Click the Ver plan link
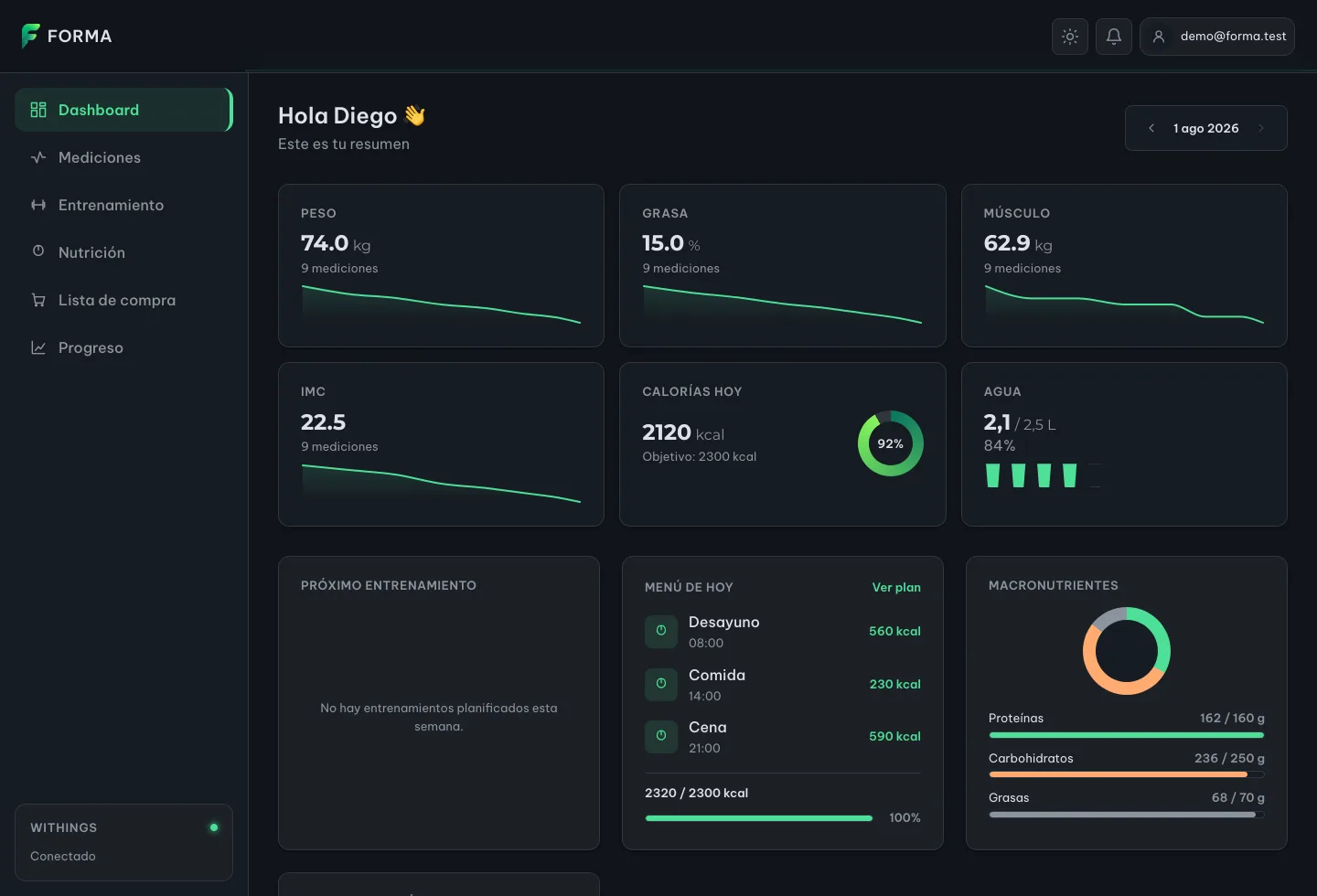Image resolution: width=1317 pixels, height=896 pixels. 896,587
